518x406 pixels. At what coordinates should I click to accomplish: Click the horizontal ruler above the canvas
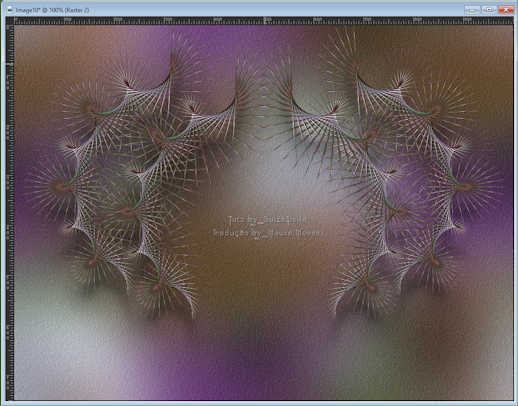[x=264, y=21]
